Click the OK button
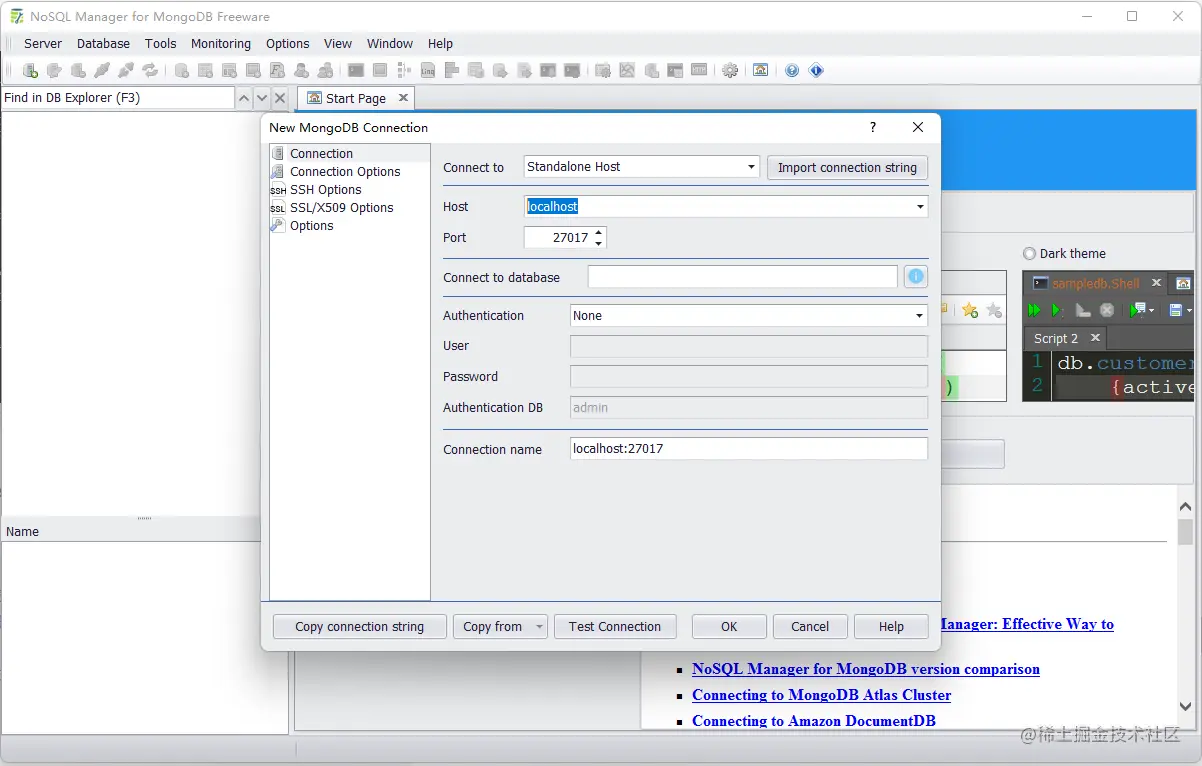 729,627
